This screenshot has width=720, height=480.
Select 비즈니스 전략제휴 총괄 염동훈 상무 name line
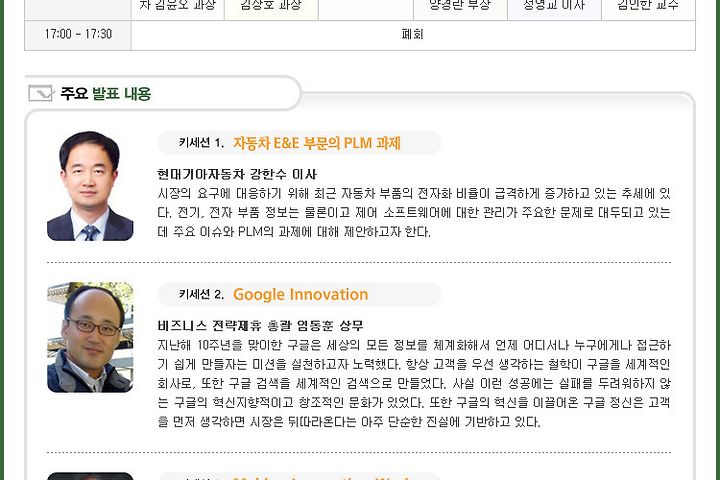click(x=260, y=326)
